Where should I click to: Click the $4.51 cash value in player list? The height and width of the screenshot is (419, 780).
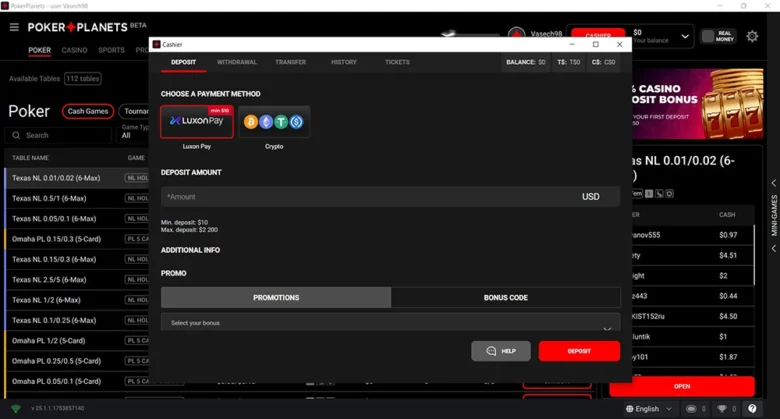pyautogui.click(x=728, y=255)
